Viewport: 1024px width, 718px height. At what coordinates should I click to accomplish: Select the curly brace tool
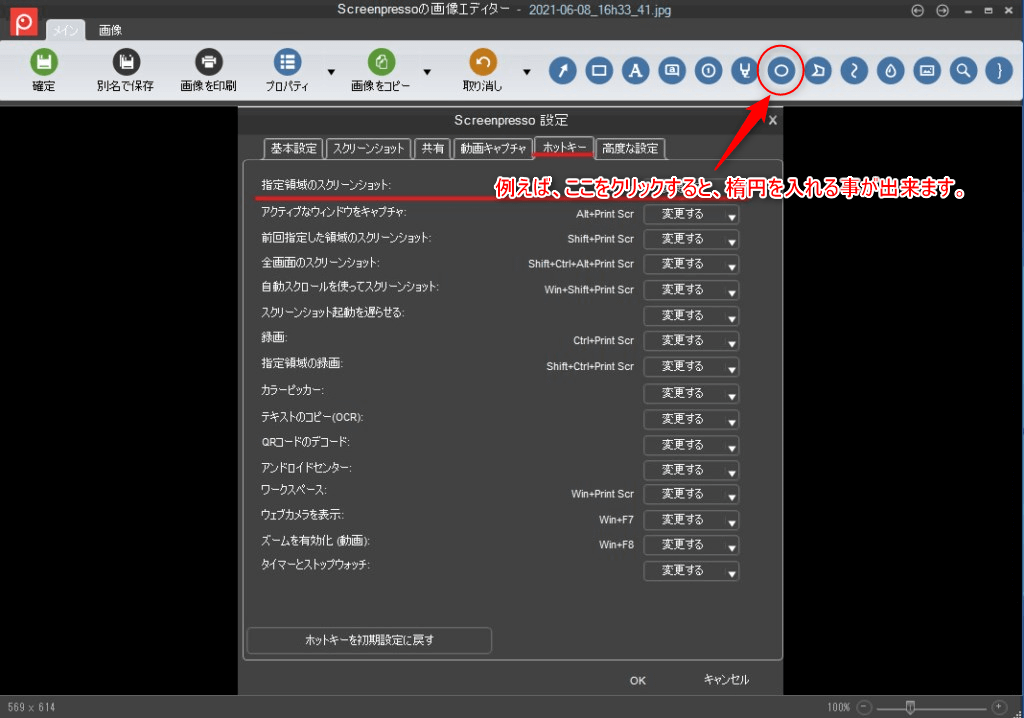click(999, 71)
